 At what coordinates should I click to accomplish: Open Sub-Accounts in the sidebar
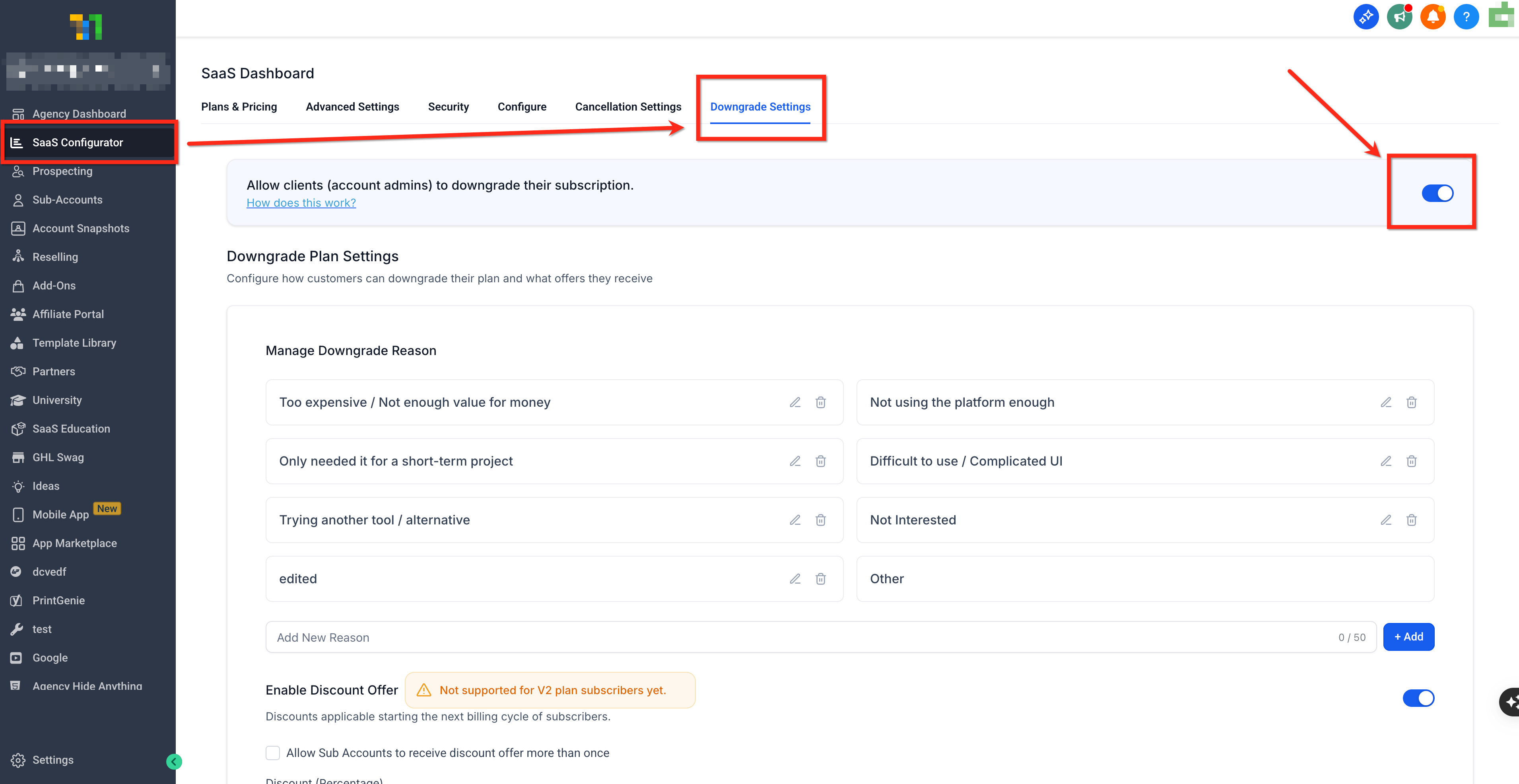coord(67,200)
